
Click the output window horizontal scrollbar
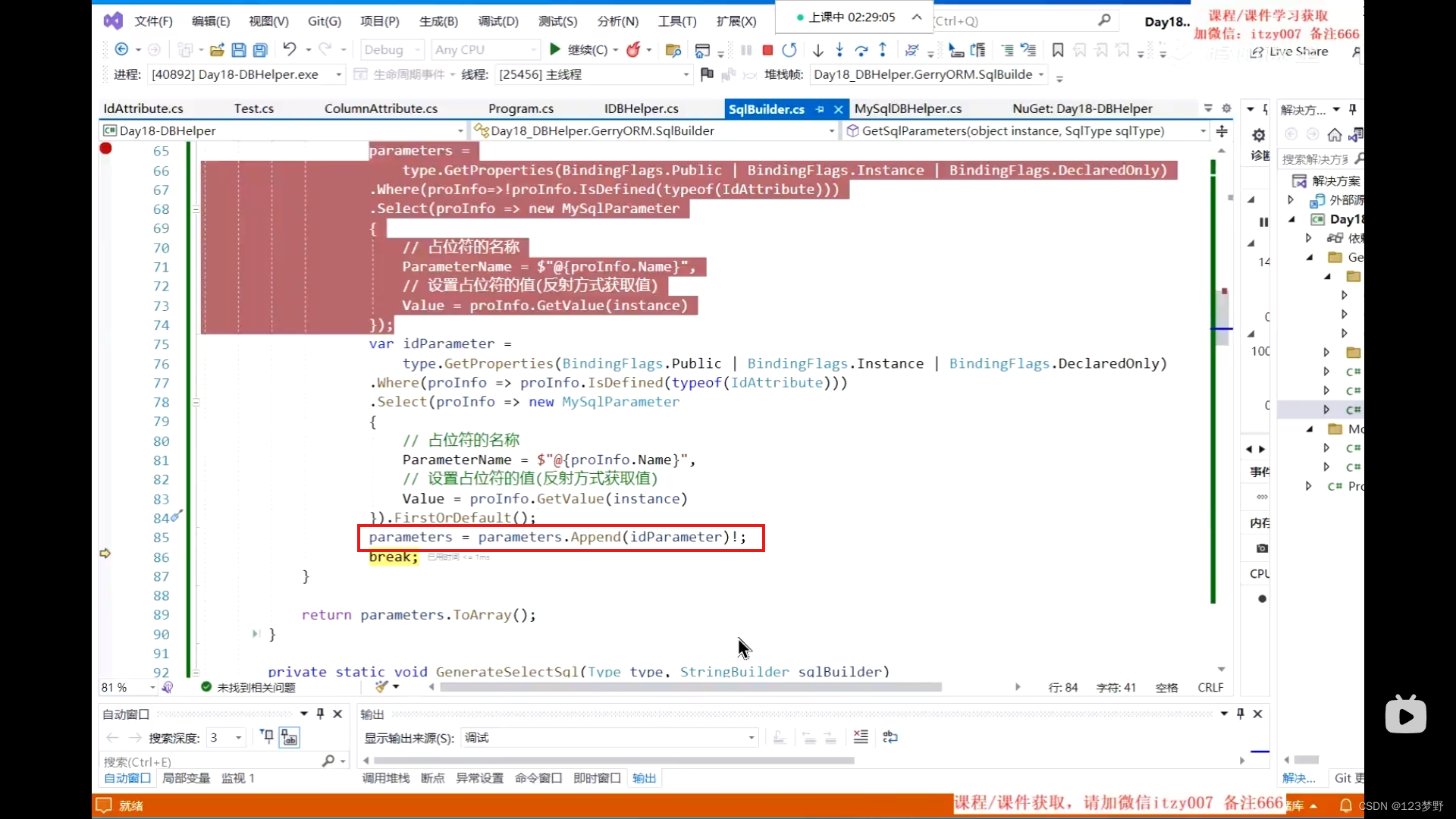point(614,761)
